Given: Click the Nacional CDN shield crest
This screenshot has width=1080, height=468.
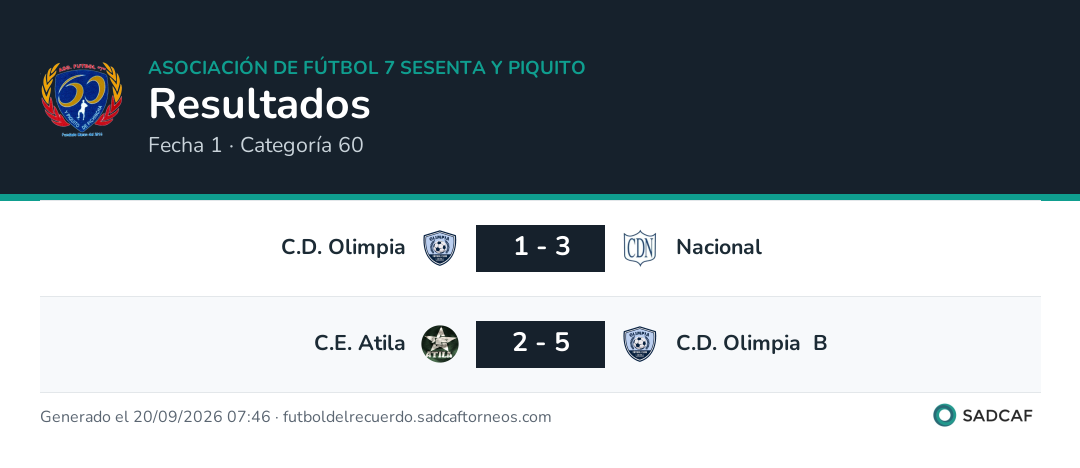Looking at the screenshot, I should (x=640, y=248).
